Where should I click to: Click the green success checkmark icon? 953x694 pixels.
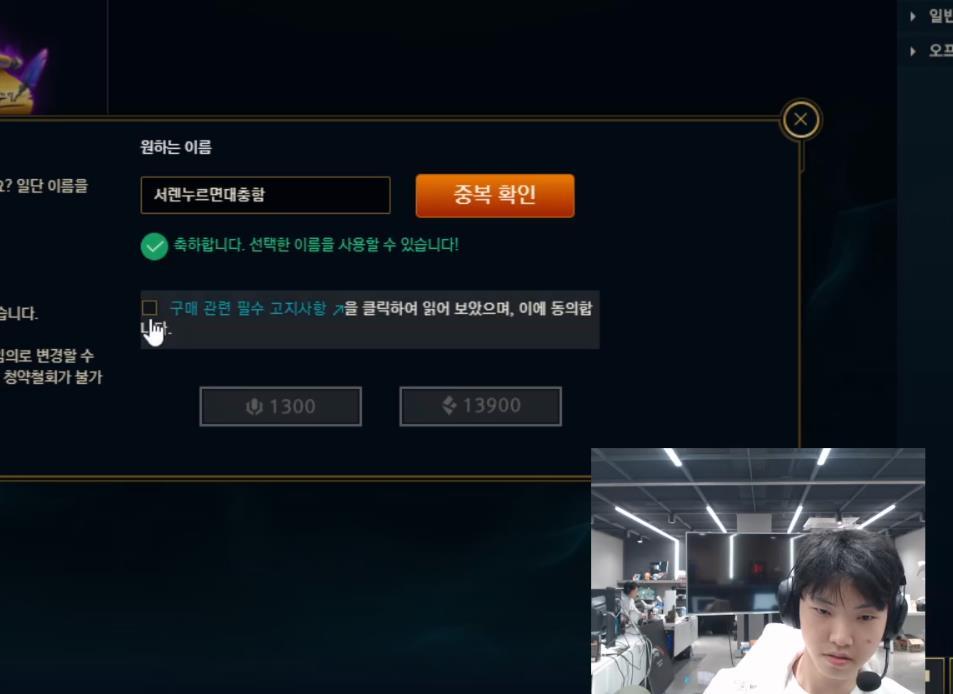tap(154, 247)
